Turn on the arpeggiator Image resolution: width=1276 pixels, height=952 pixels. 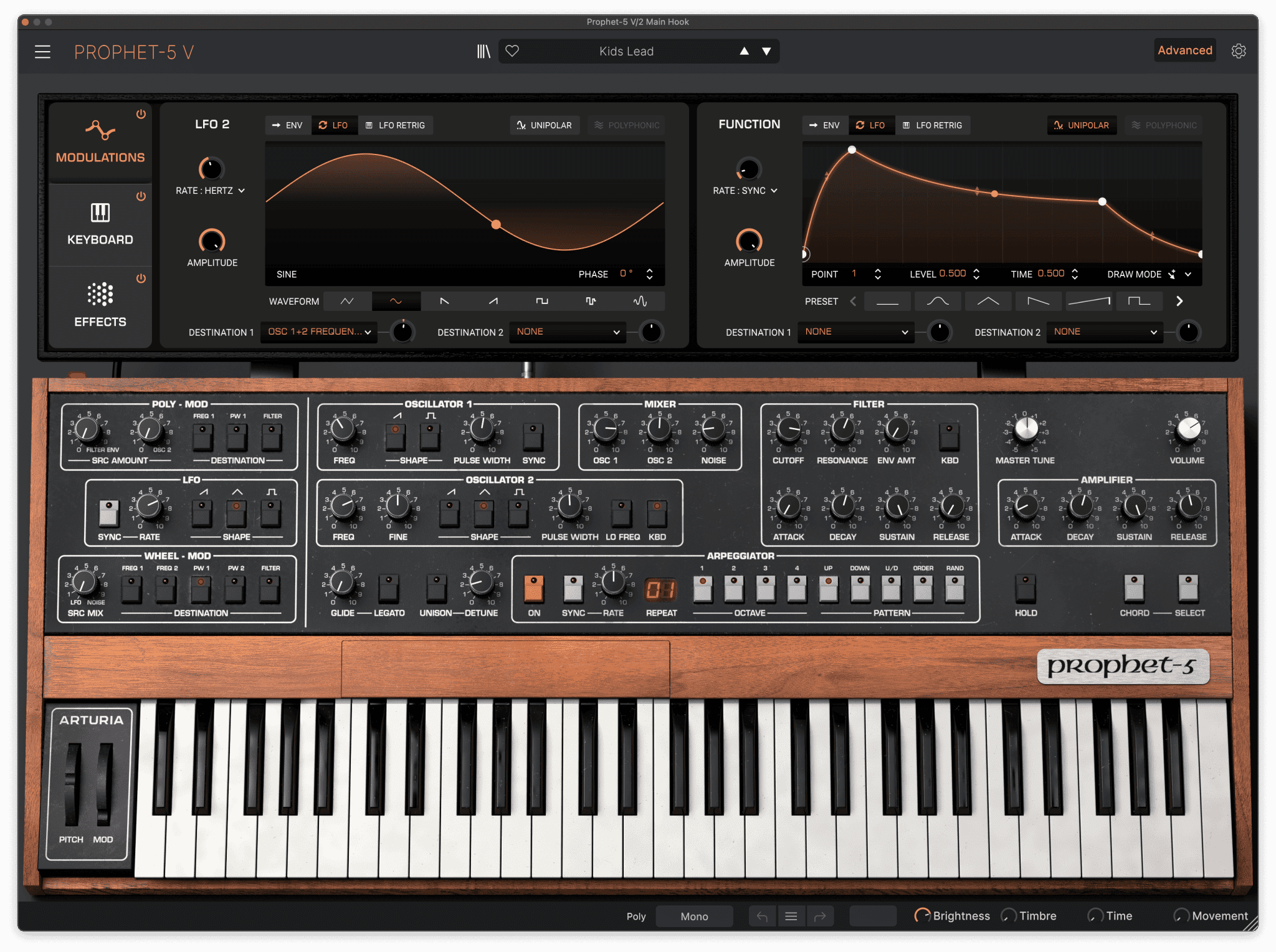pos(534,589)
